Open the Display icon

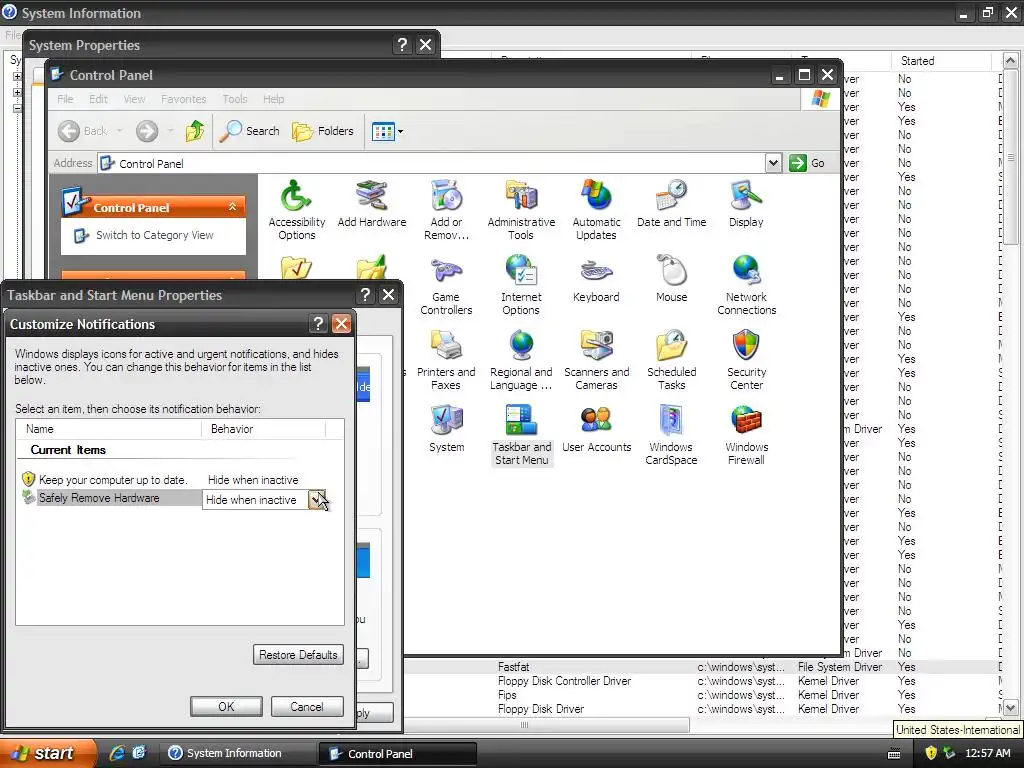746,204
